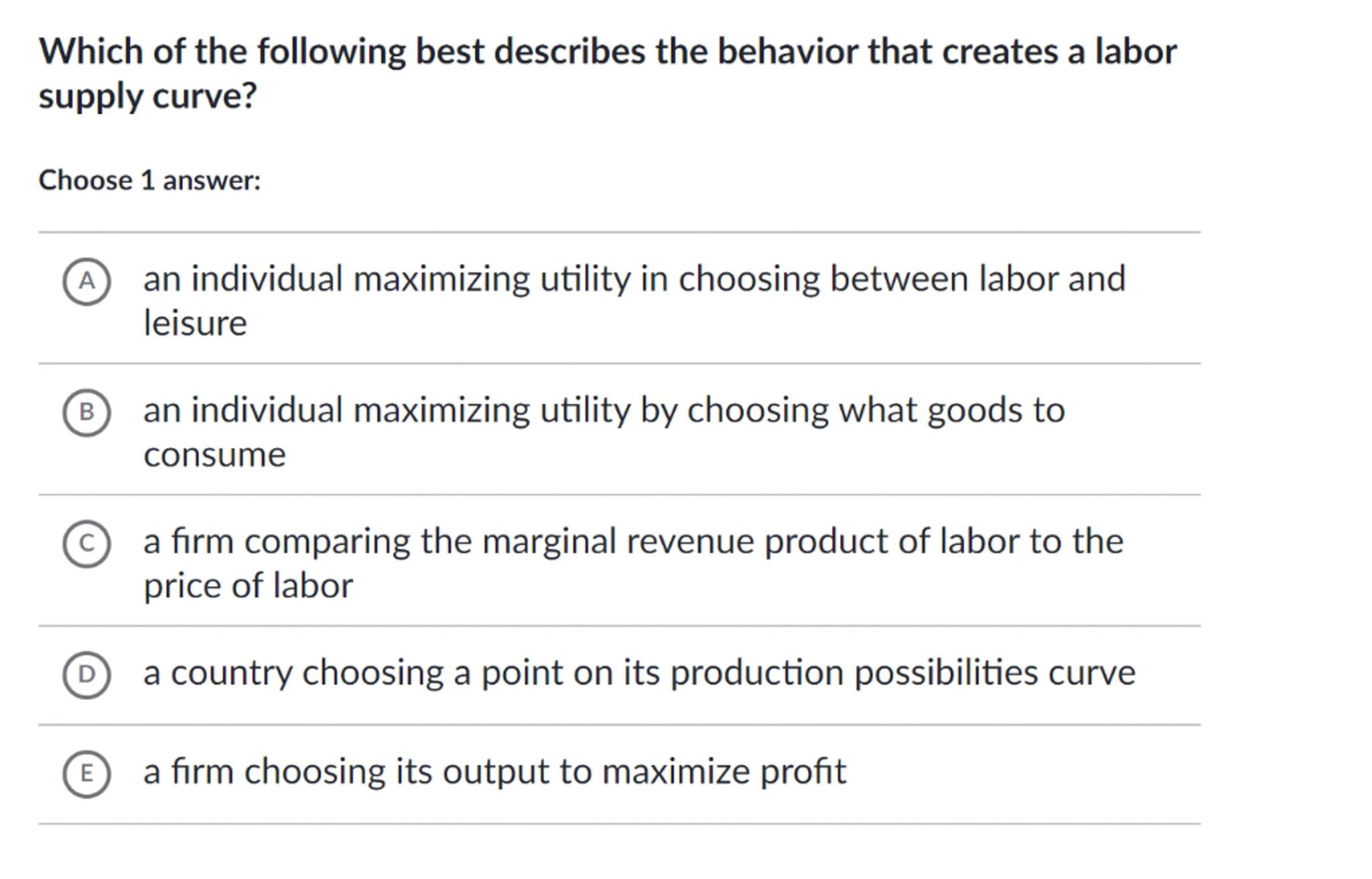1372x879 pixels.
Task: Click the word "leisure" in option A
Action: click(x=195, y=324)
